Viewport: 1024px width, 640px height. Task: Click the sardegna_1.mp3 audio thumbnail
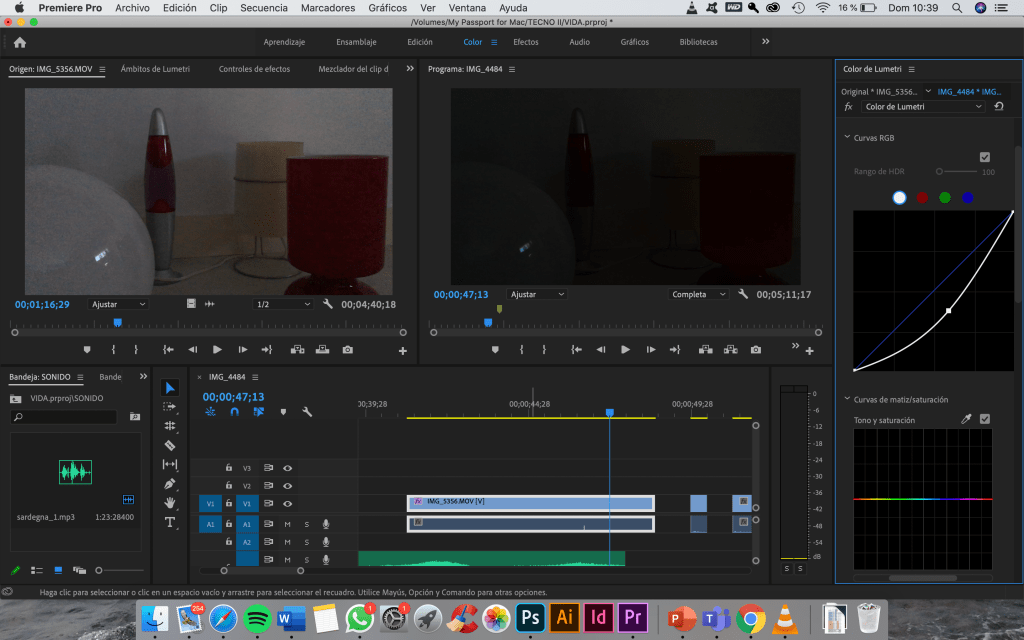click(75, 472)
